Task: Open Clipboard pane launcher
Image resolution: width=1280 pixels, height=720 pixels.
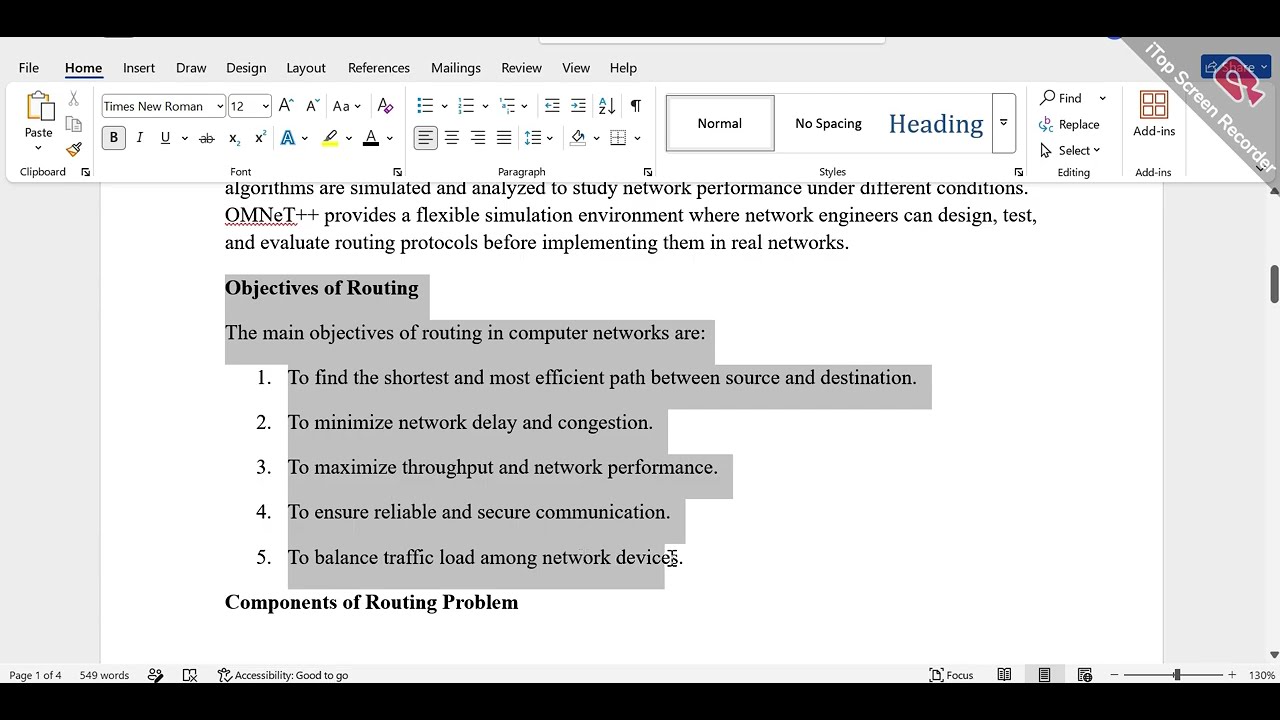Action: 85,172
